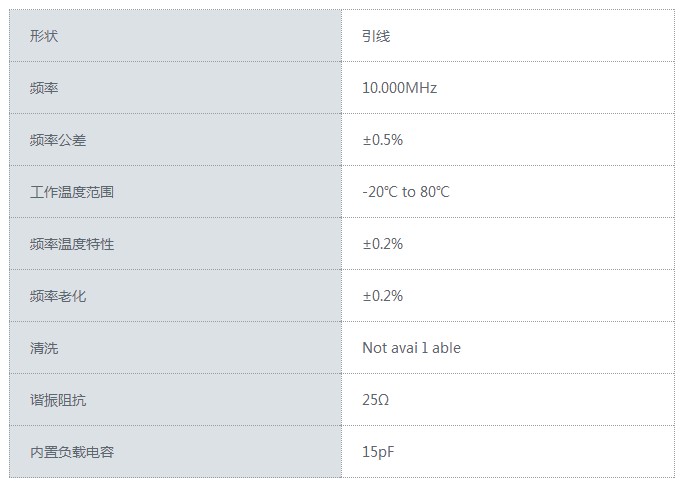
Task: Select the 15pF capacitance value
Action: pos(377,452)
